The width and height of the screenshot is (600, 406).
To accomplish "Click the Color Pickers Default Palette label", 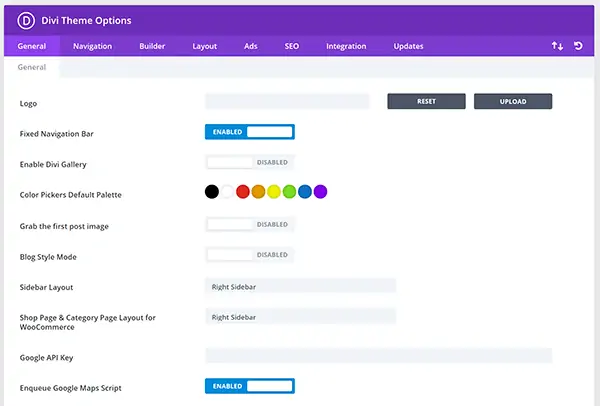I will tap(70, 195).
